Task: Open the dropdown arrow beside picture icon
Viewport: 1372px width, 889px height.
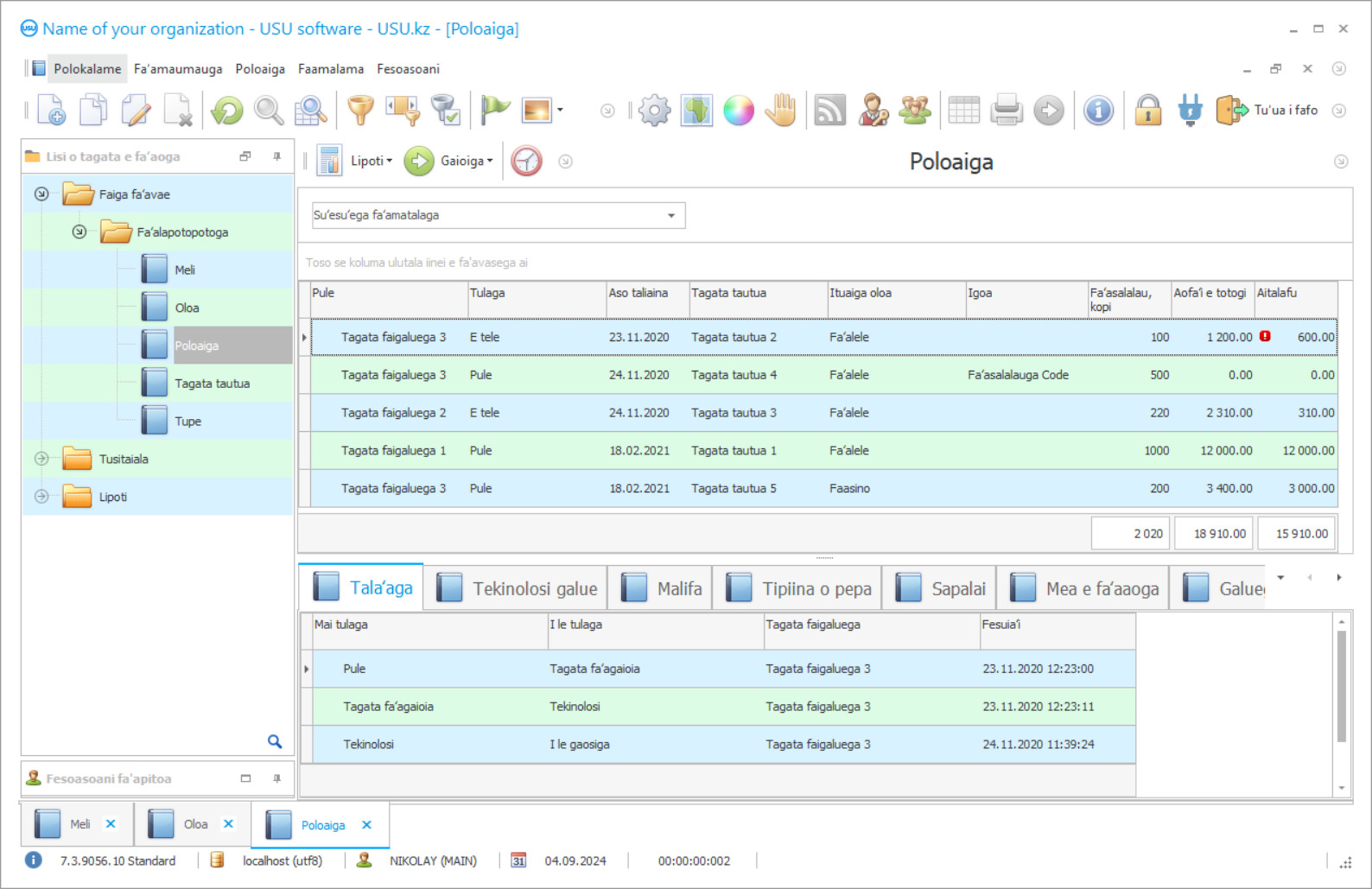Action: pos(560,110)
